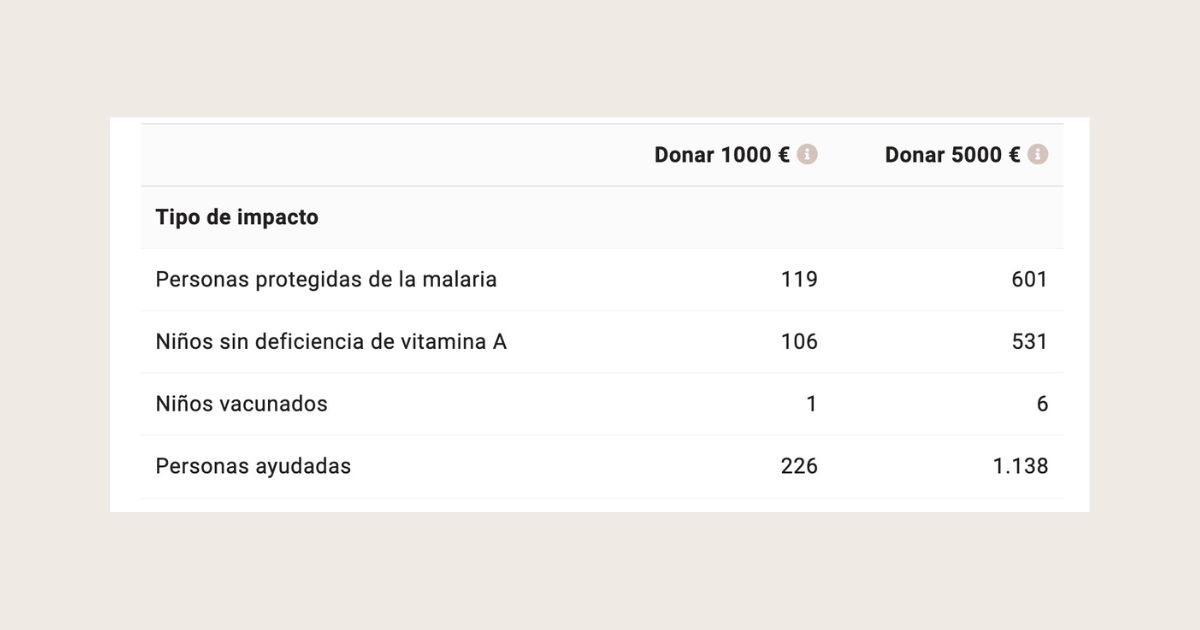Click the Donar 5000 € column header
1200x630 pixels.
pos(951,155)
